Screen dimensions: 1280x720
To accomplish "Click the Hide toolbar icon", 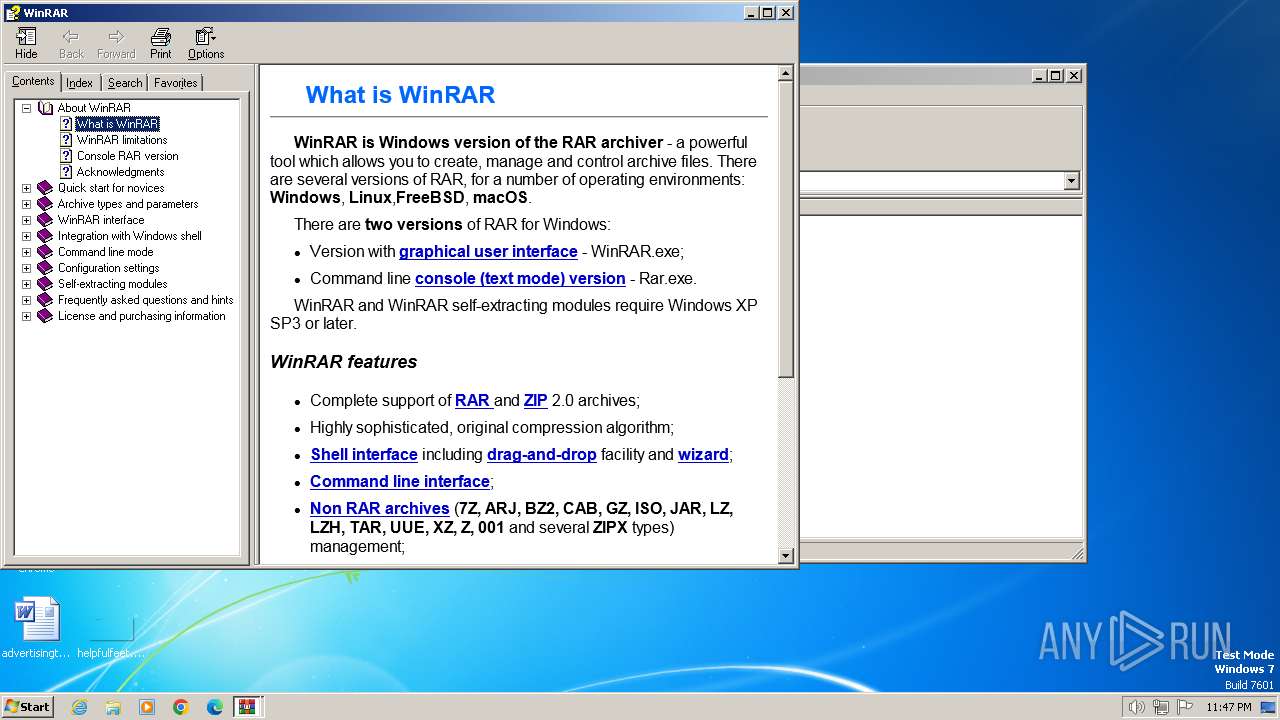I will coord(26,43).
